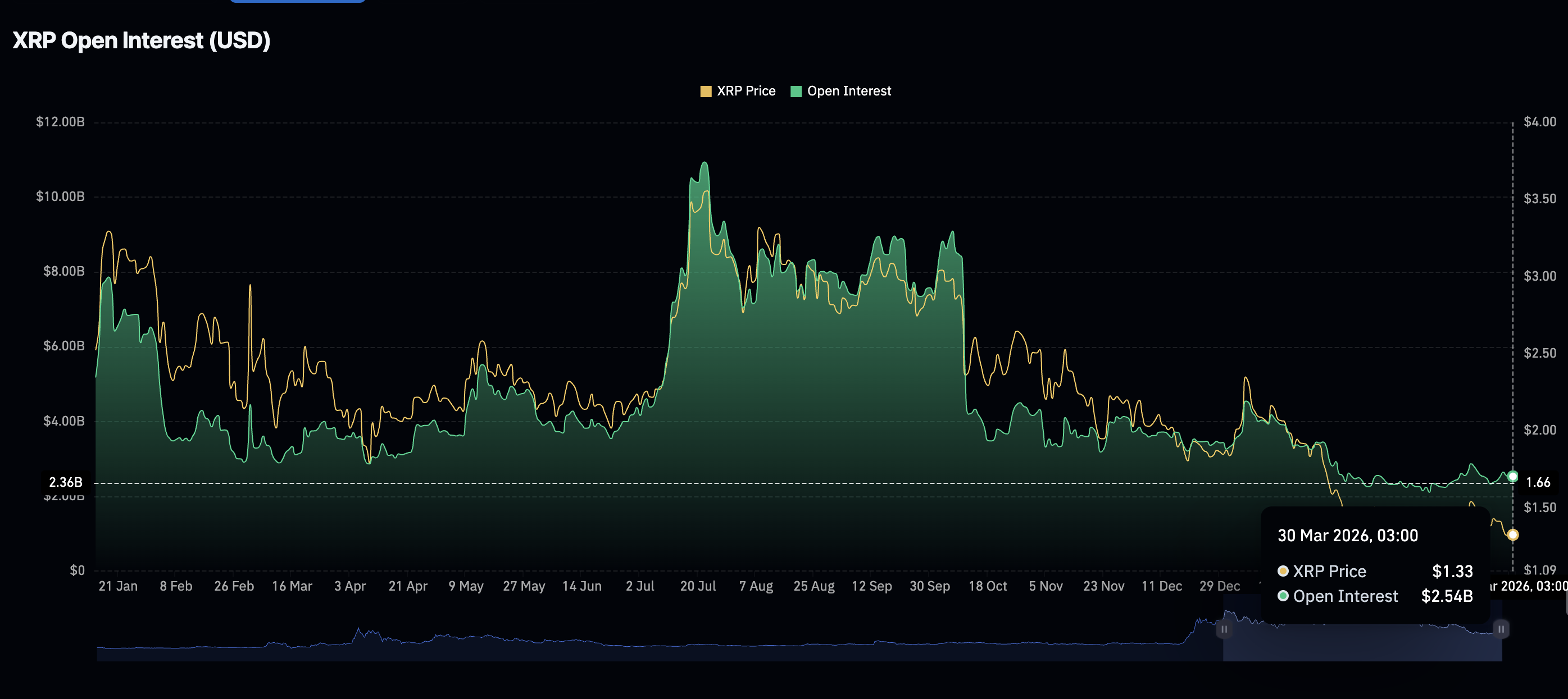Click the yellow dot in tooltip XRP Price row

1283,570
